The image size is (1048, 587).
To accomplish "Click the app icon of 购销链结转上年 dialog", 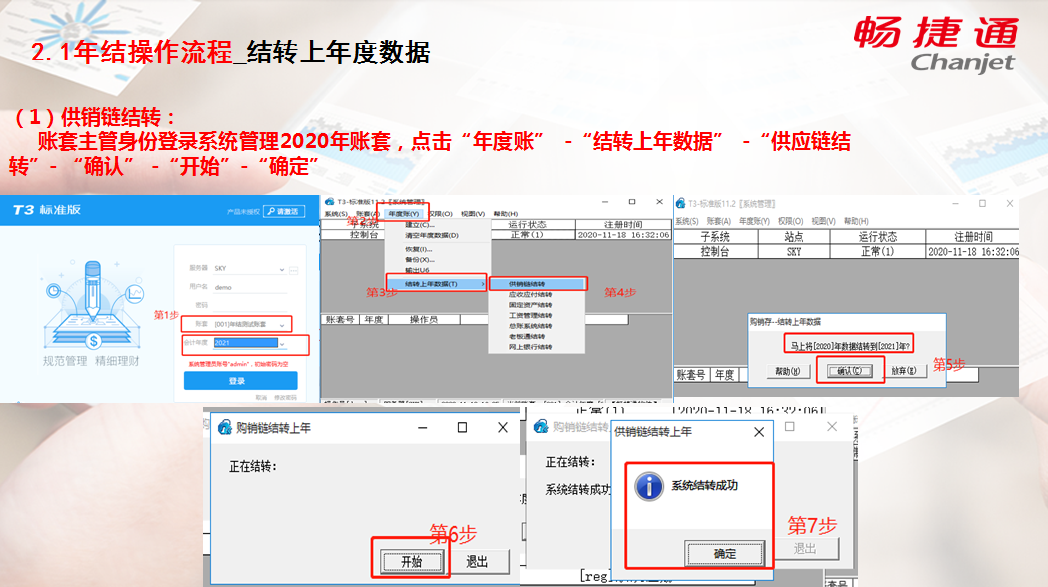I will [x=225, y=427].
